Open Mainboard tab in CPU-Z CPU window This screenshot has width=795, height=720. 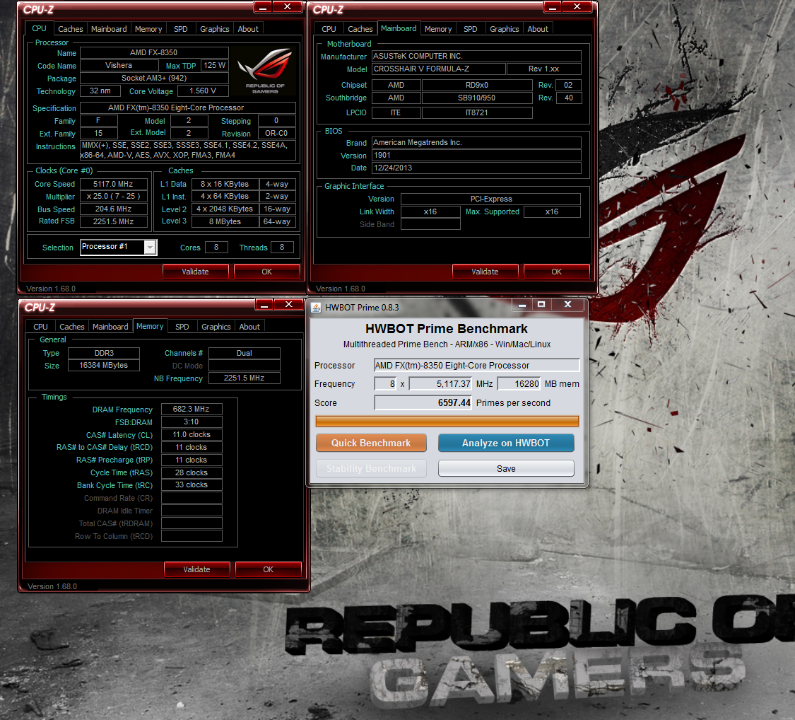[x=109, y=29]
